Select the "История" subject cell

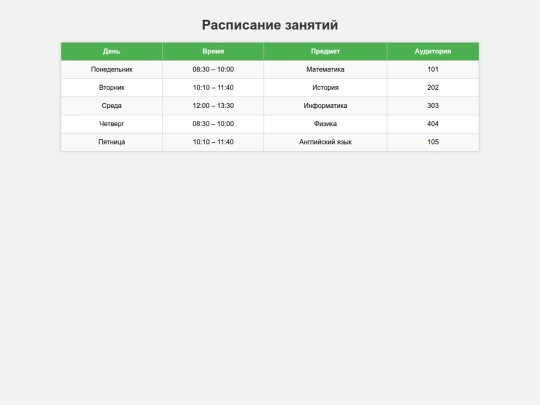click(x=325, y=87)
